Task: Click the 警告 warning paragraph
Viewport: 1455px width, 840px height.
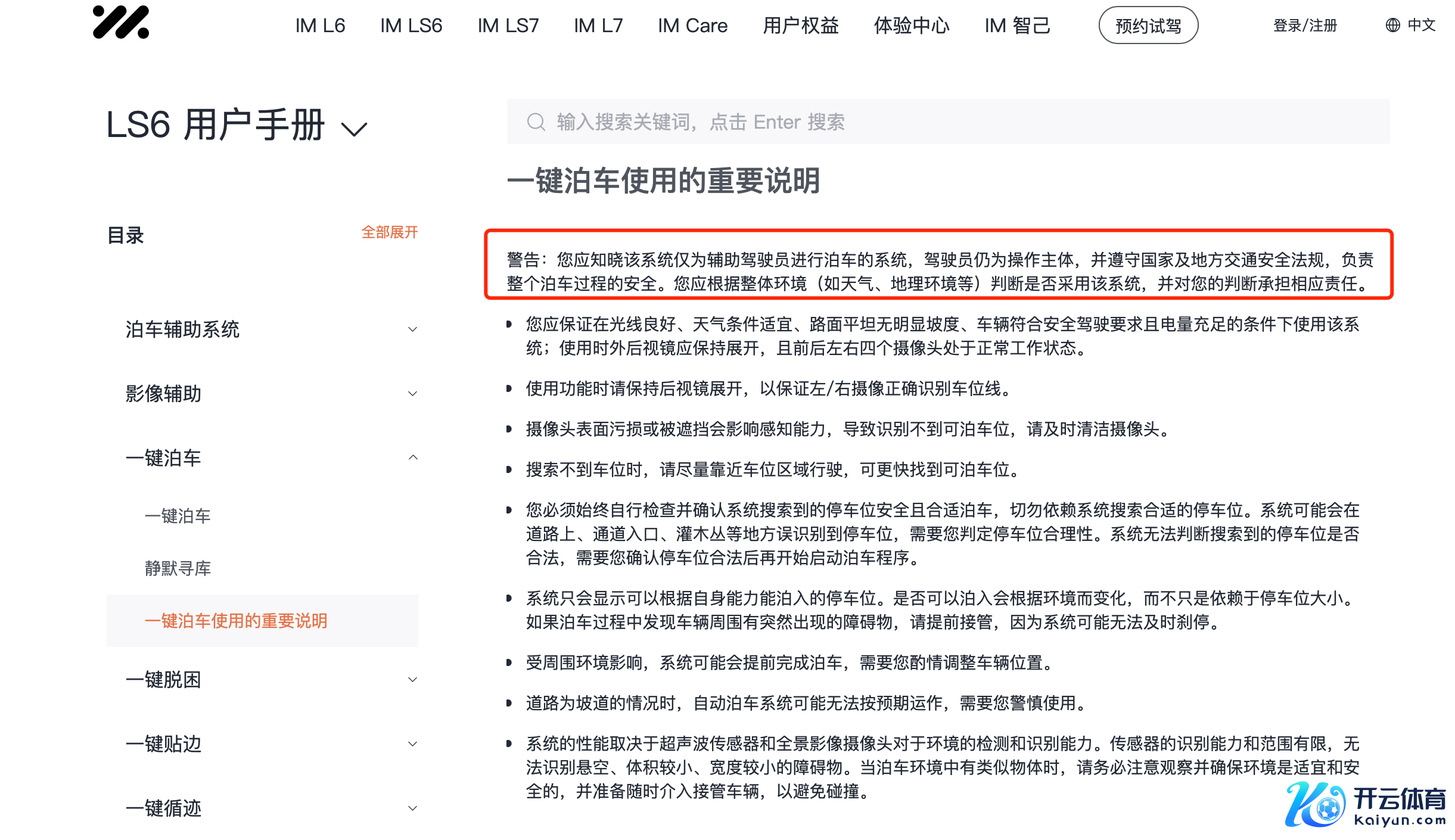Action: tap(940, 271)
